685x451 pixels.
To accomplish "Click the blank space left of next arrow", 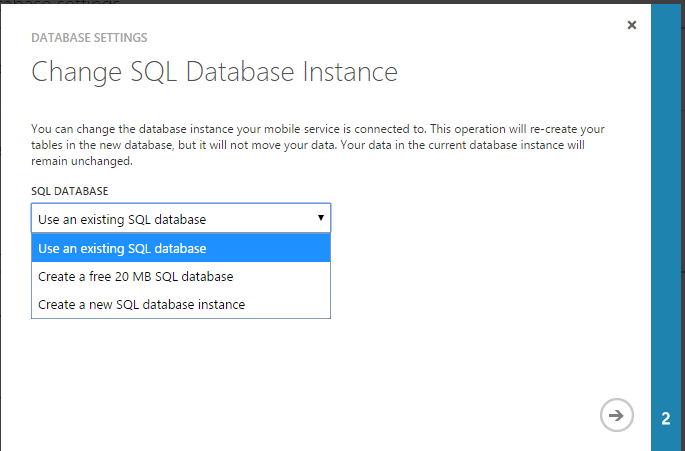I will (x=450, y=415).
